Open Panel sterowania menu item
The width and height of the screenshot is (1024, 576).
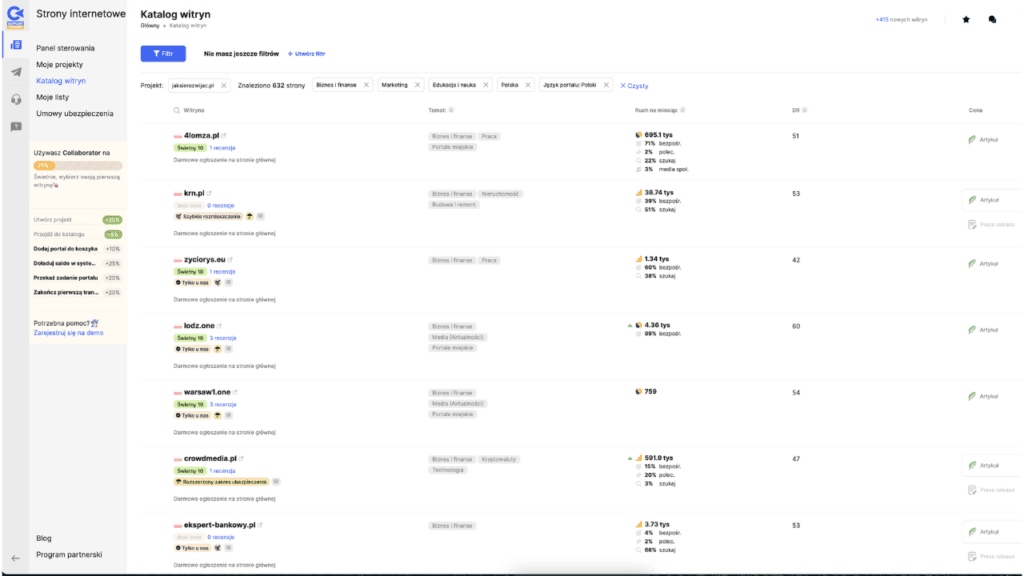tap(65, 48)
